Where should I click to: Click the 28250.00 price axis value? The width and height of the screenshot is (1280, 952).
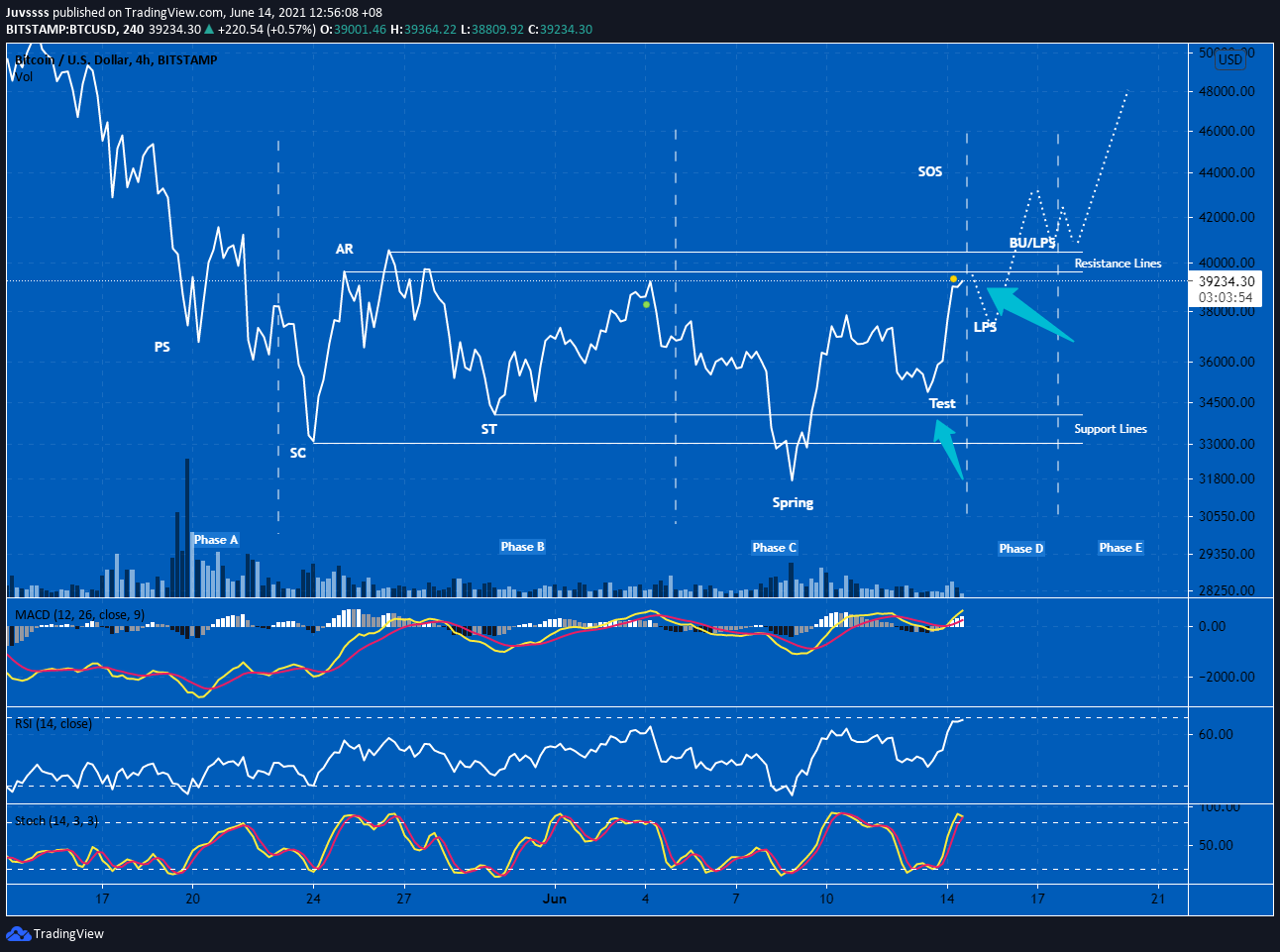tap(1227, 590)
